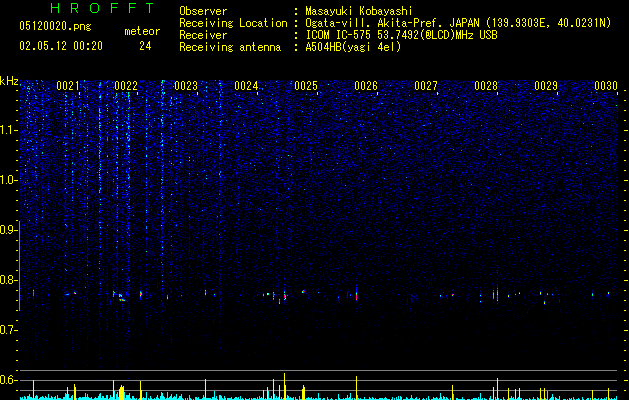Click the Receiving Location label
The height and width of the screenshot is (400, 629).
point(233,23)
